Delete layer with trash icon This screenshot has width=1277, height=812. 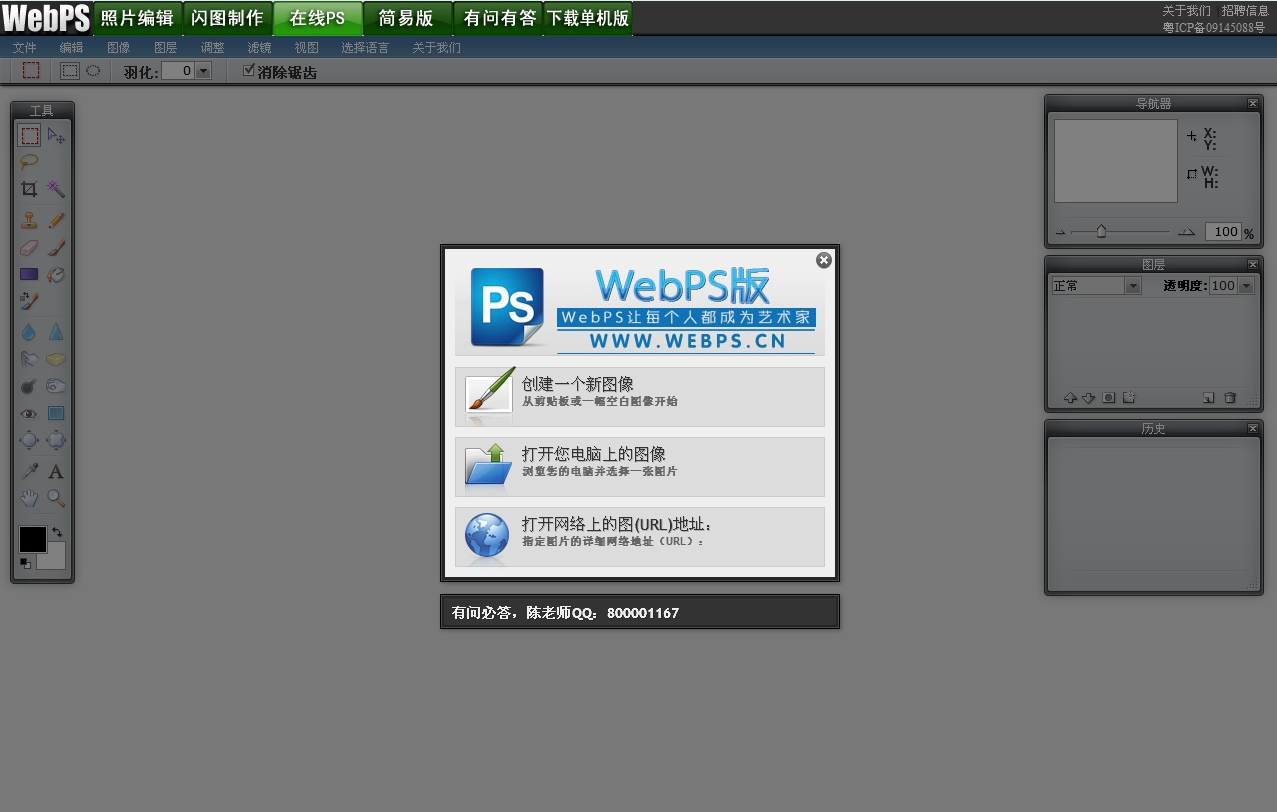[1230, 397]
